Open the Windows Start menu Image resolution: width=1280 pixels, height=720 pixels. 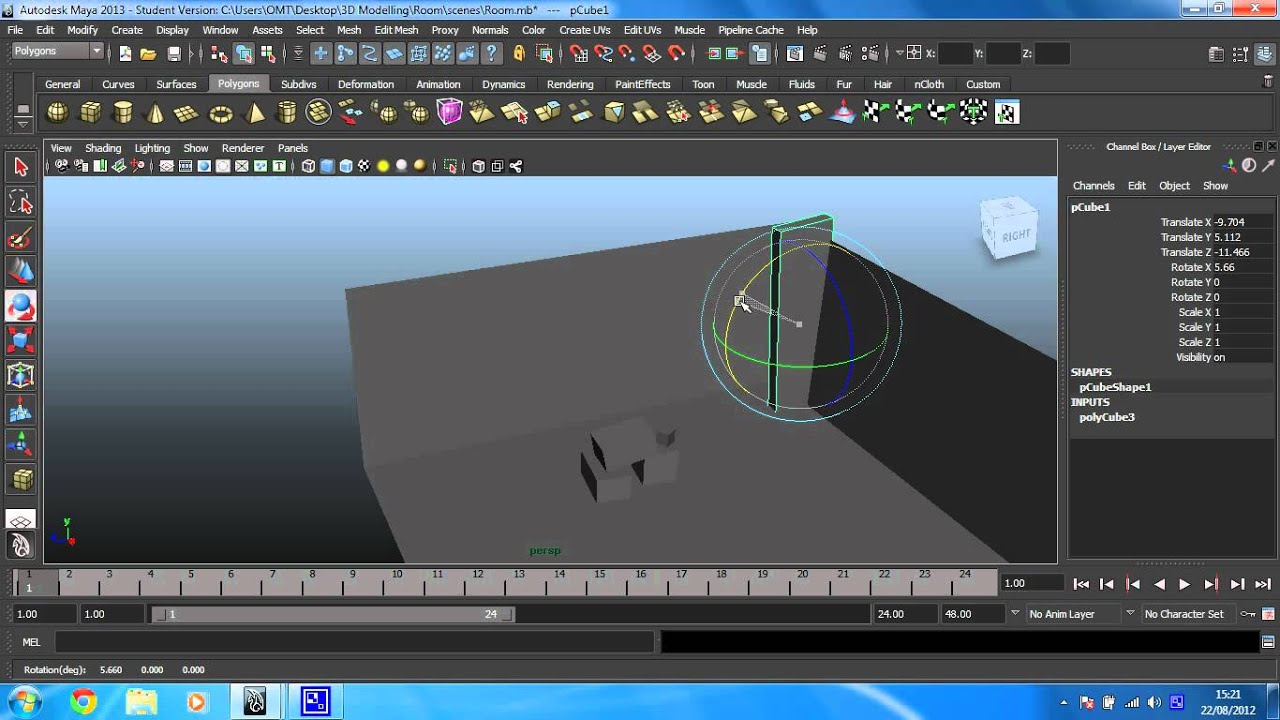coord(23,702)
